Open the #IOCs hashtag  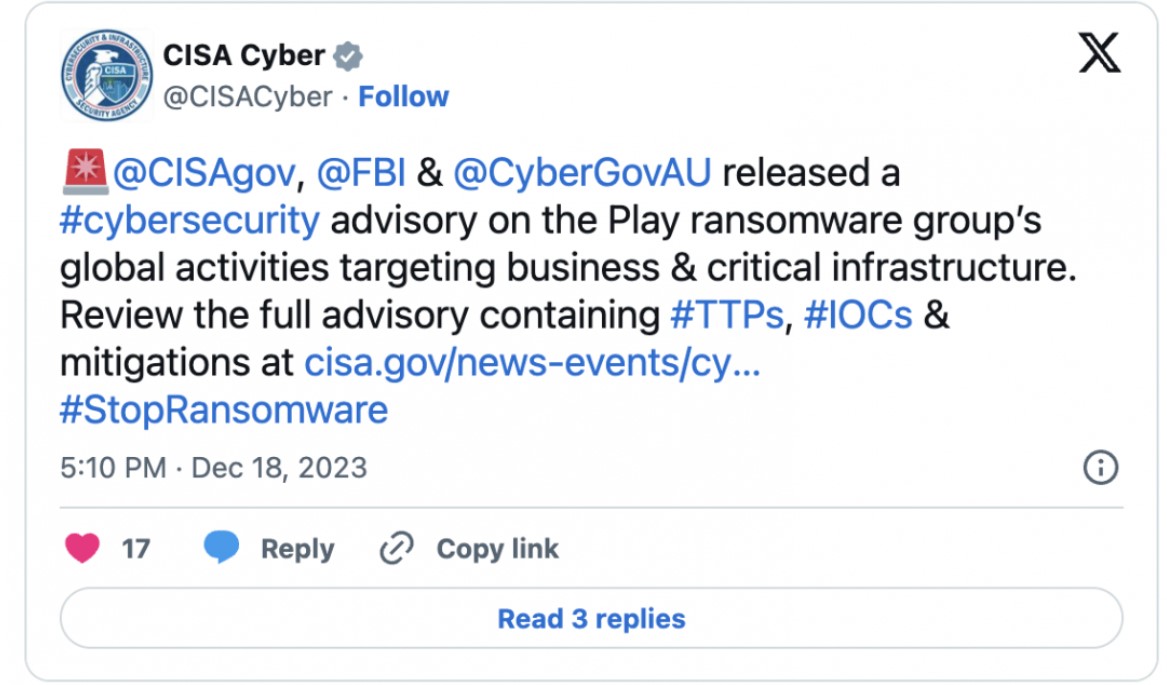point(858,315)
